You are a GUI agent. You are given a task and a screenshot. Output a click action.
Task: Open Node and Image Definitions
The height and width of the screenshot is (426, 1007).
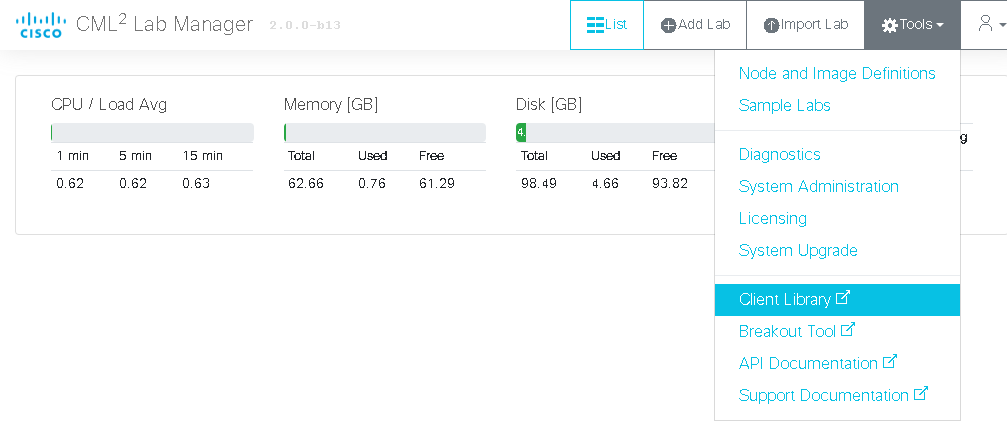pos(837,73)
